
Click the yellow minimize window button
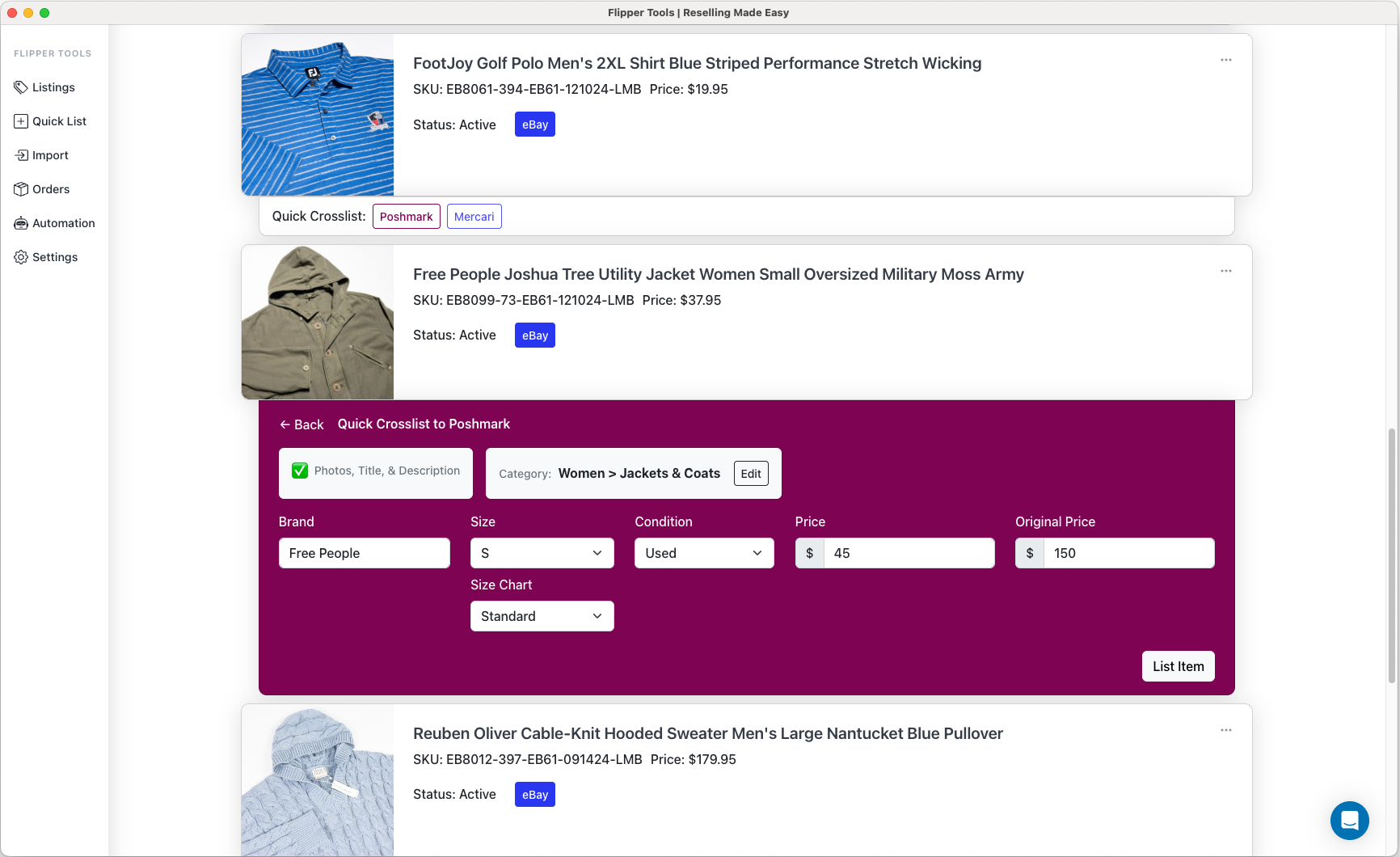[x=28, y=12]
